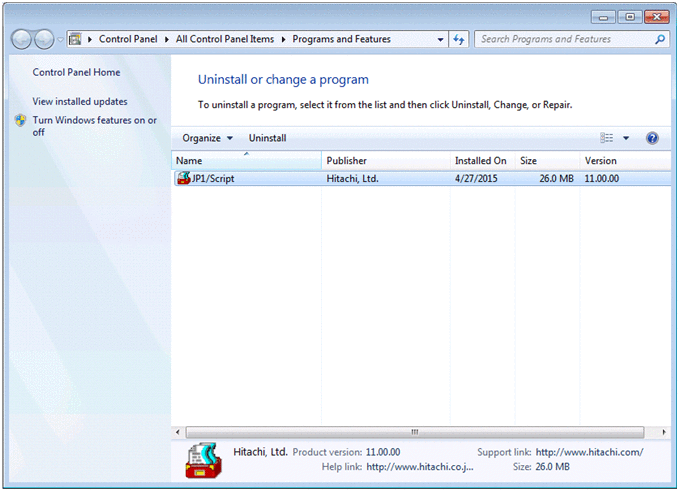Expand the arrow after All Control Panel Items
The height and width of the screenshot is (492, 680).
(x=283, y=39)
